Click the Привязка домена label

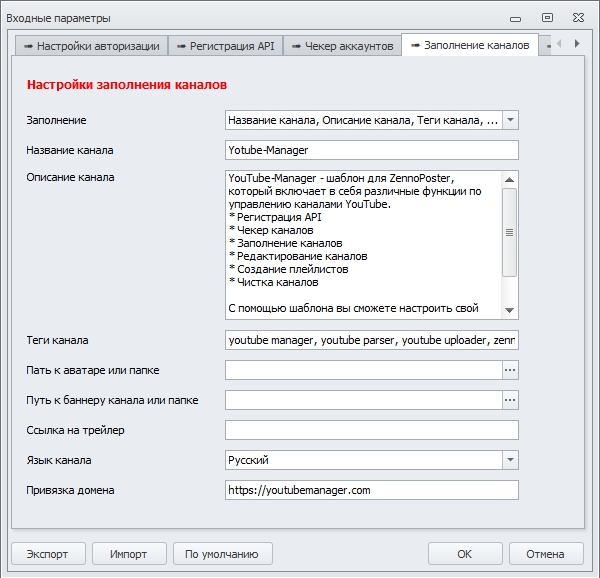coord(70,490)
